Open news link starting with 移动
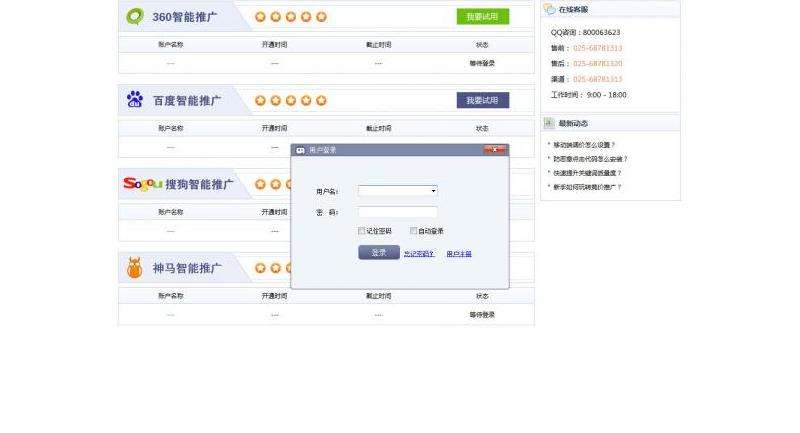This screenshot has height=433, width=800. pyautogui.click(x=584, y=145)
